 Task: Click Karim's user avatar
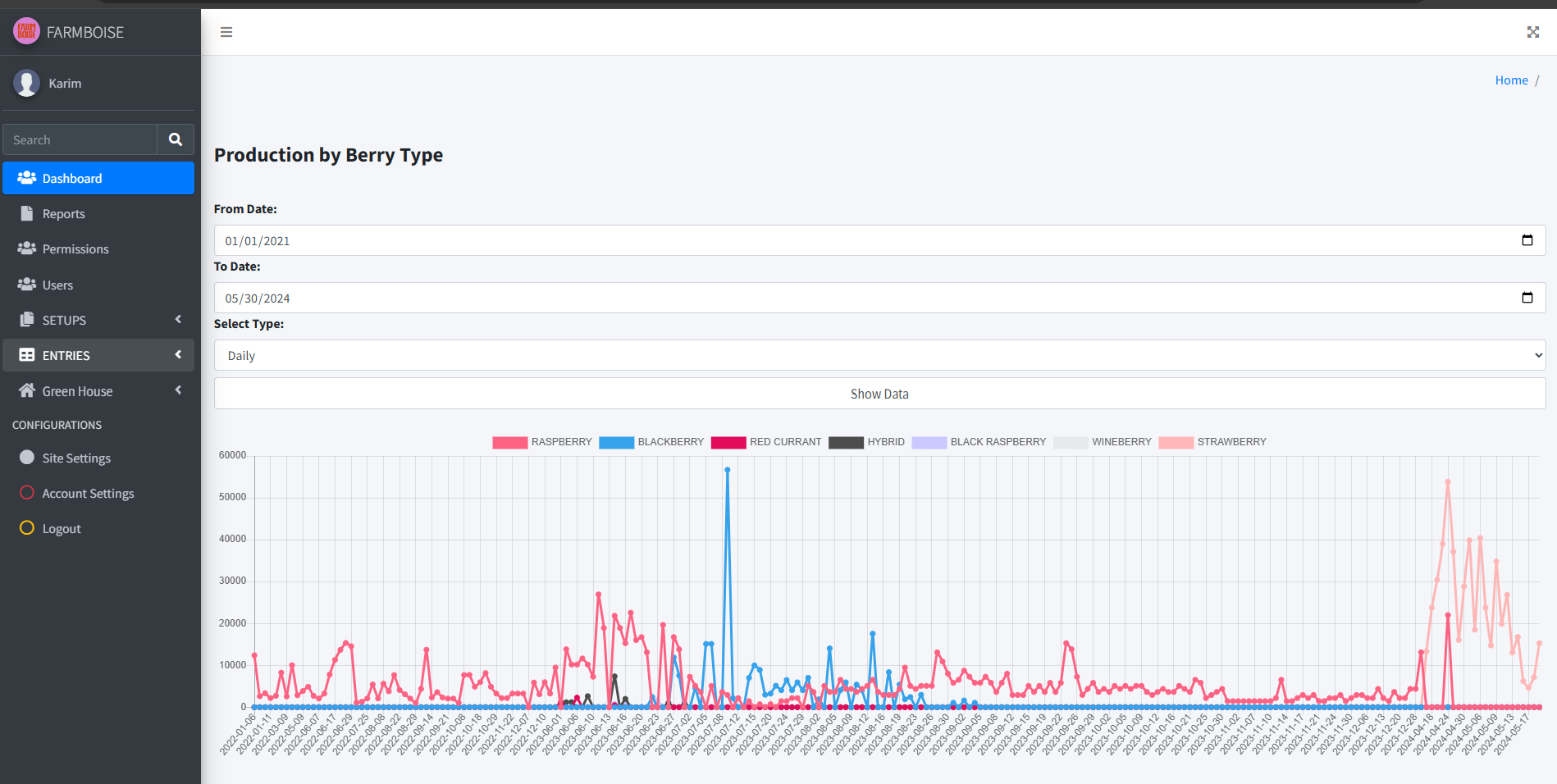coord(27,83)
